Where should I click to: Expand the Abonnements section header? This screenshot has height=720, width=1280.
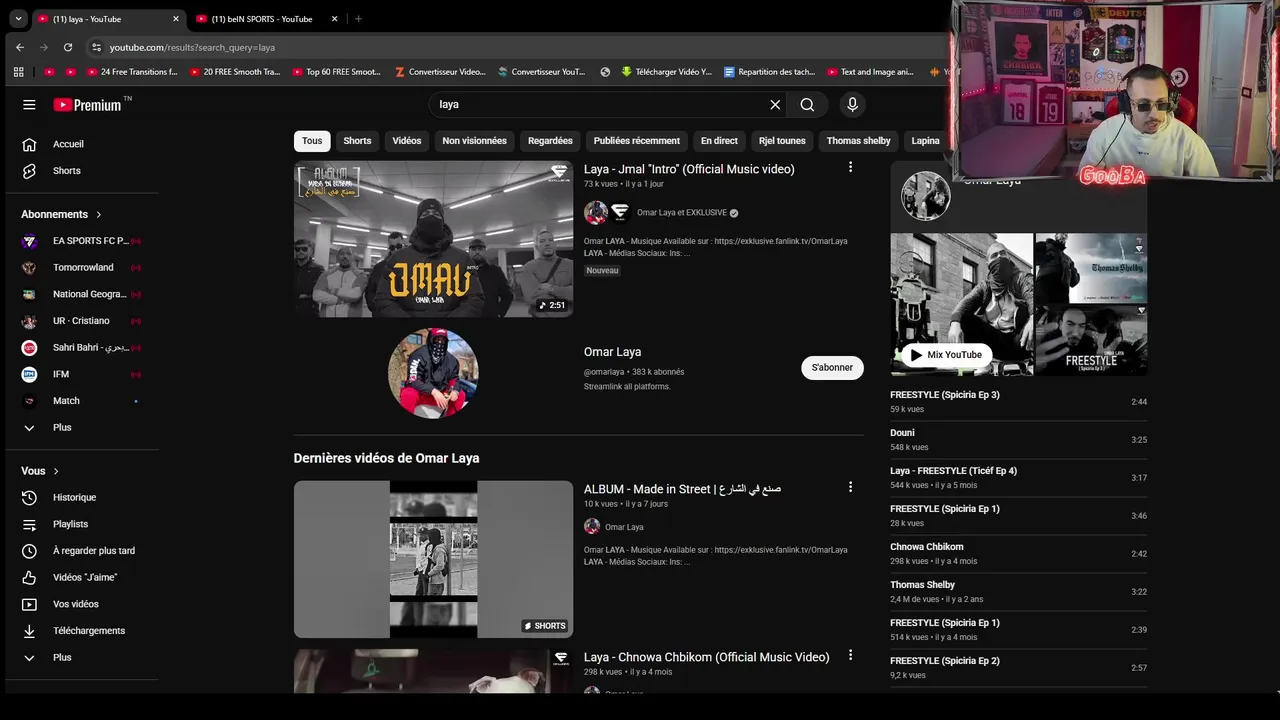62,214
